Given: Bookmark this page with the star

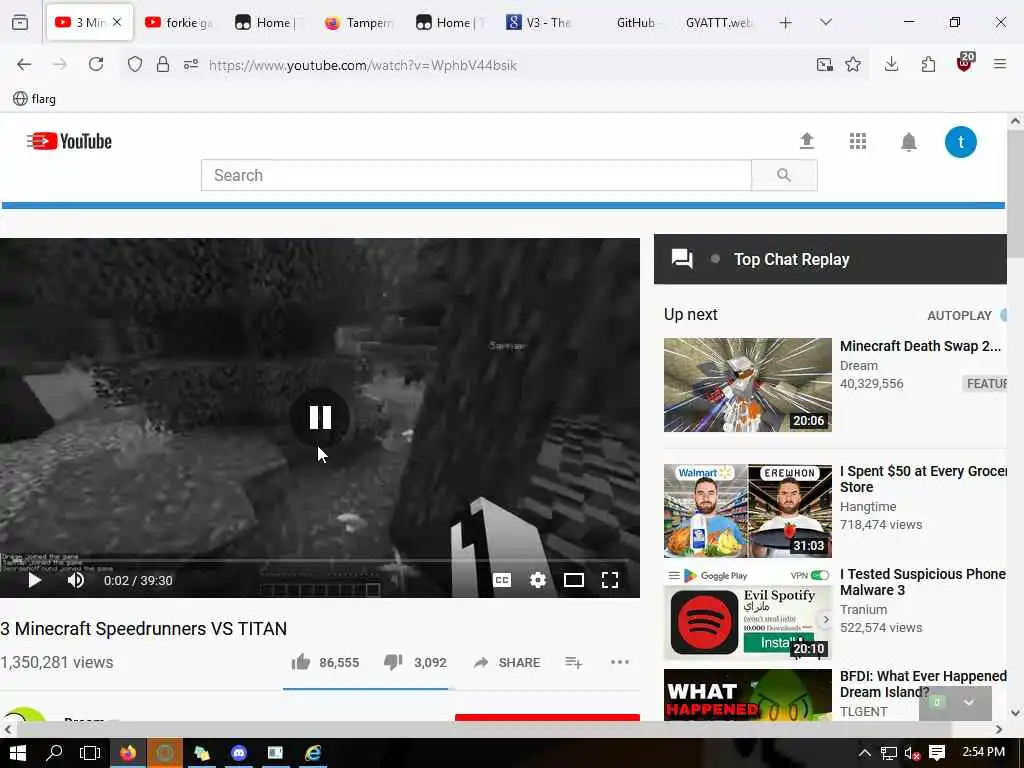Looking at the screenshot, I should coord(852,64).
